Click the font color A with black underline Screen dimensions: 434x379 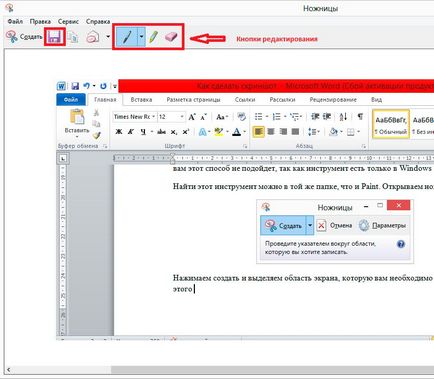[x=237, y=132]
